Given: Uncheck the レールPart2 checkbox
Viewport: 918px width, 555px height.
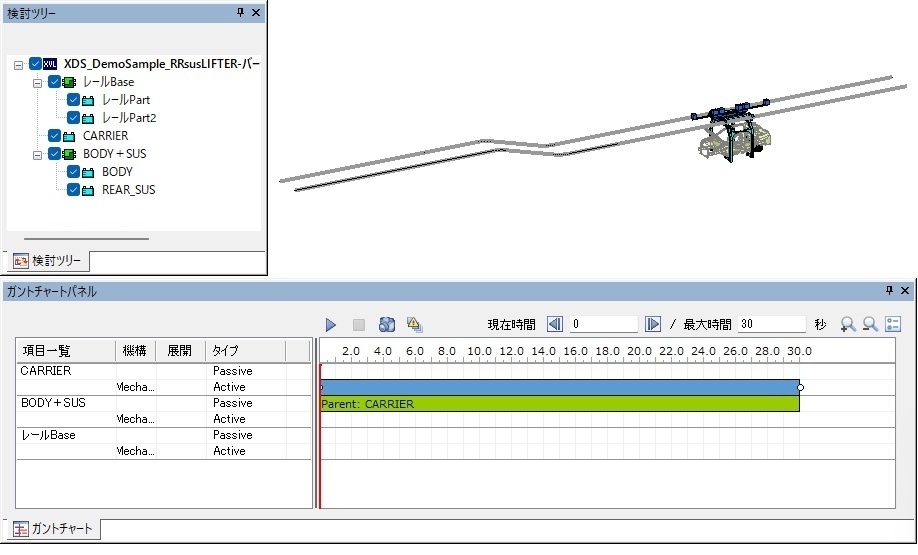Looking at the screenshot, I should [73, 118].
